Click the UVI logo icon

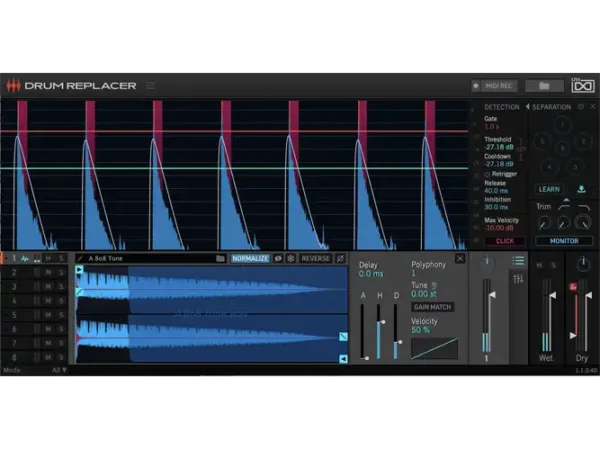click(x=582, y=85)
